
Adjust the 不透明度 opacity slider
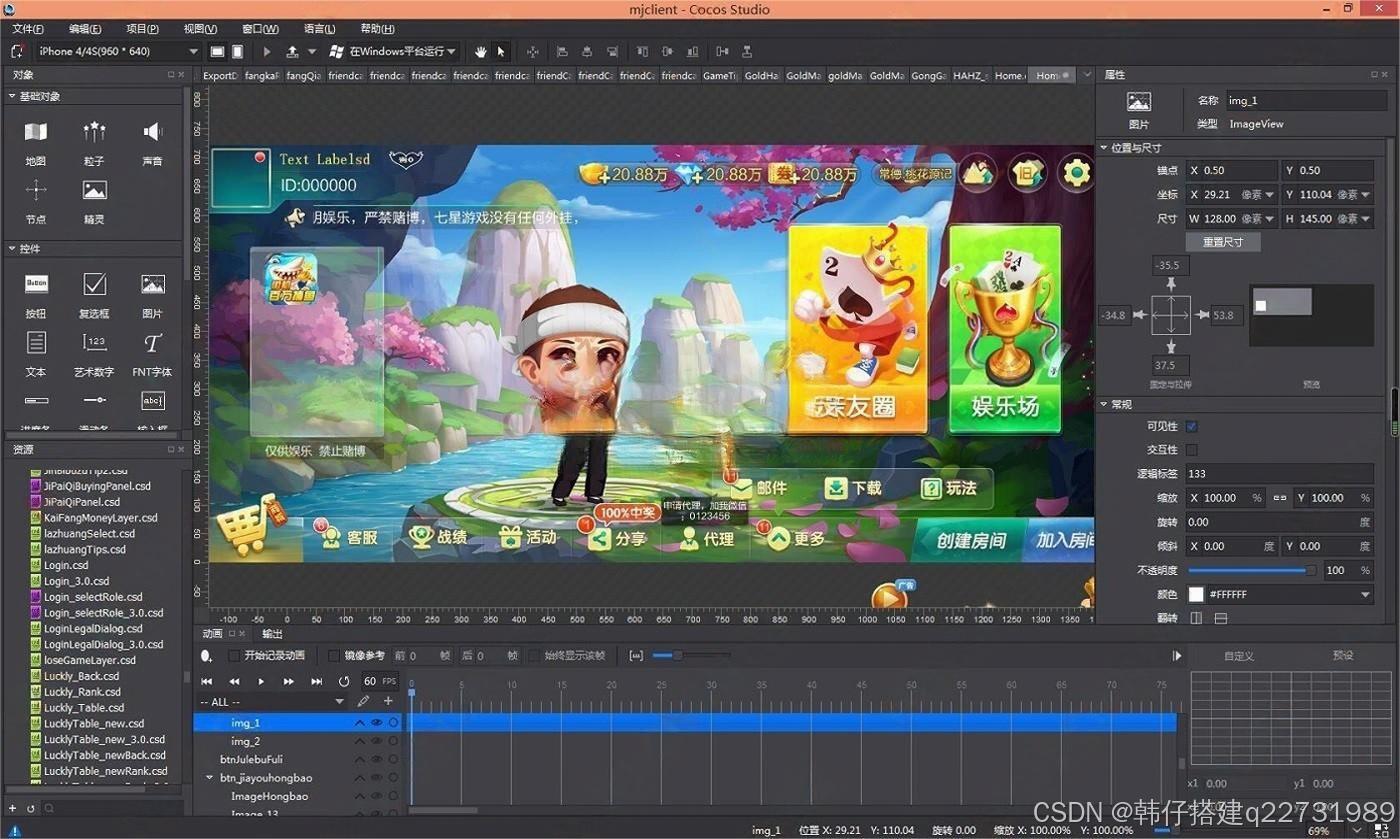pyautogui.click(x=1252, y=570)
